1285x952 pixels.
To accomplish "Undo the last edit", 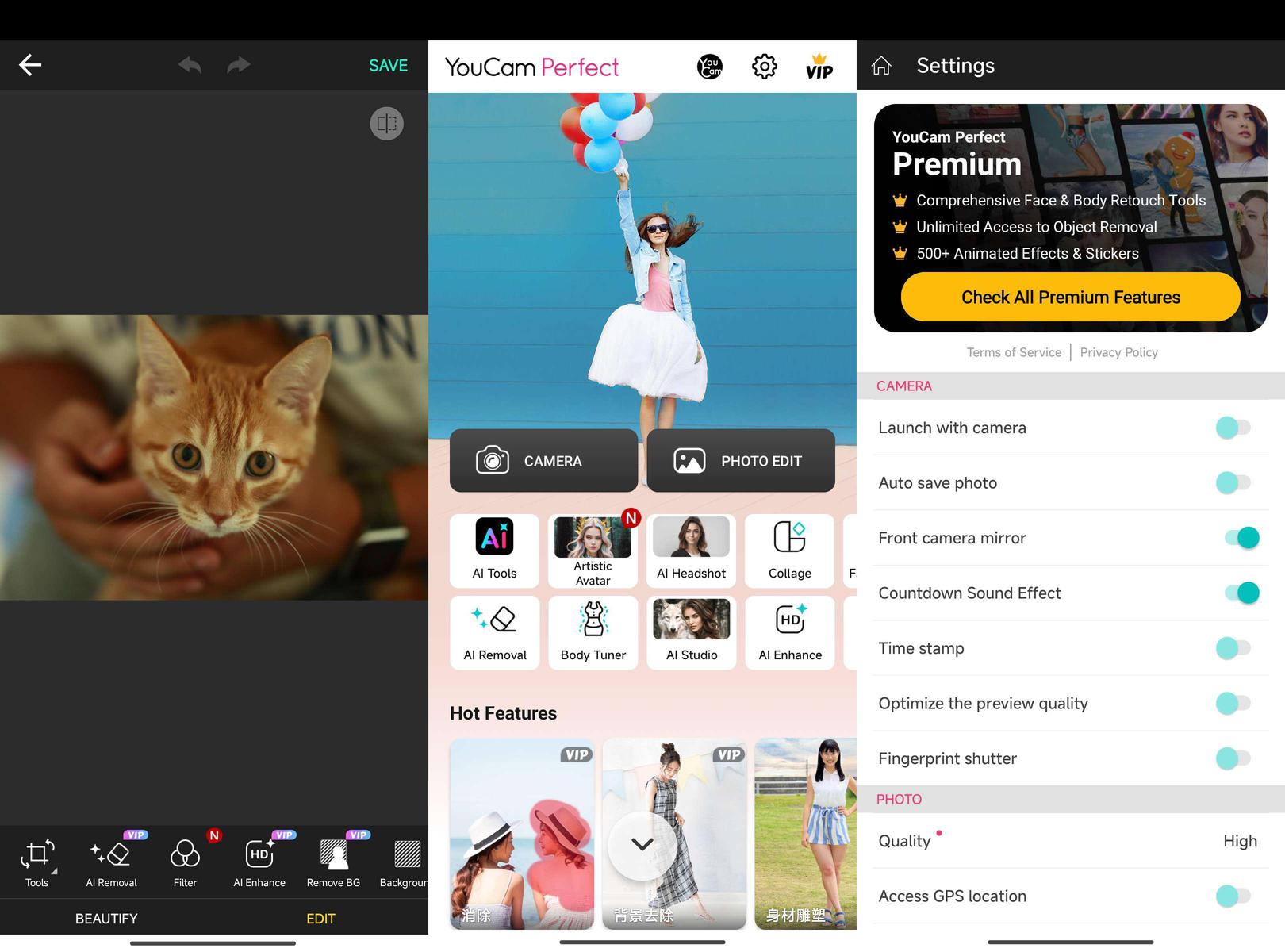I will point(190,65).
